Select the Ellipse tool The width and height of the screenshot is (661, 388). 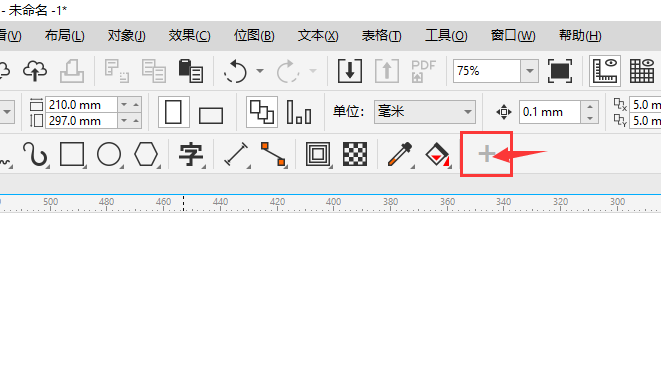[110, 154]
